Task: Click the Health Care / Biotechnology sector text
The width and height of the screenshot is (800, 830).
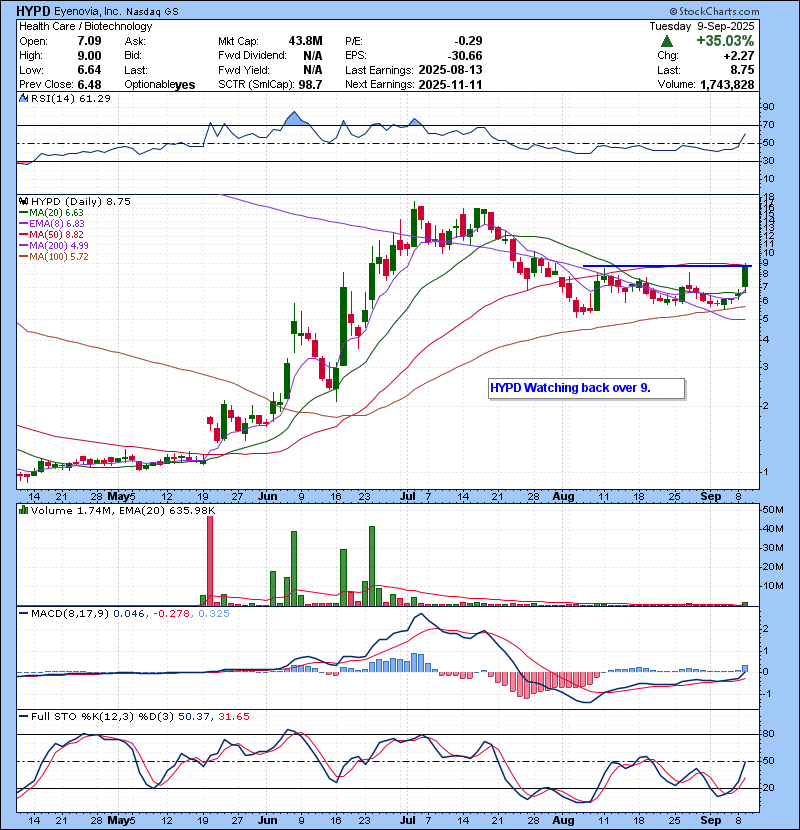Action: (x=86, y=26)
